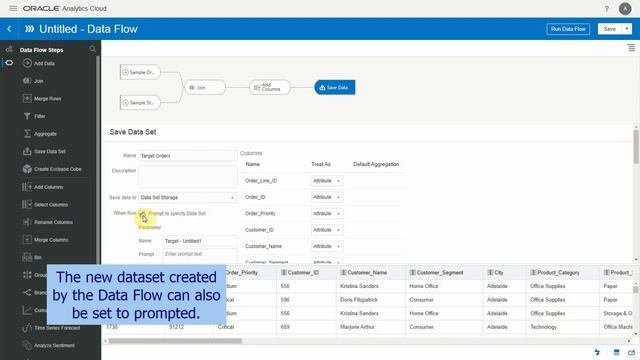
Task: Open the hamburger navigation menu
Action: [x=13, y=8]
